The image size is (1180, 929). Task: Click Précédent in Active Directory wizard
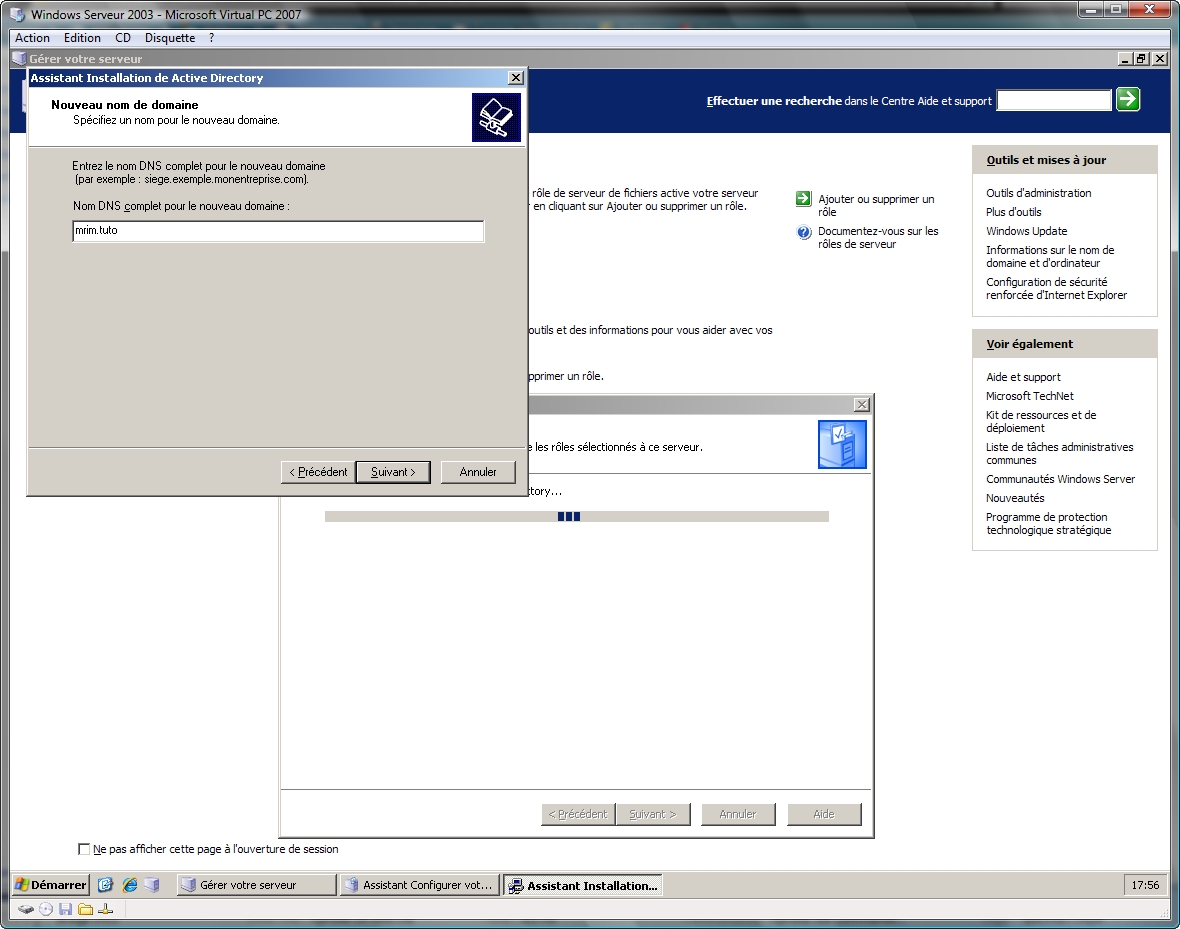tap(318, 472)
